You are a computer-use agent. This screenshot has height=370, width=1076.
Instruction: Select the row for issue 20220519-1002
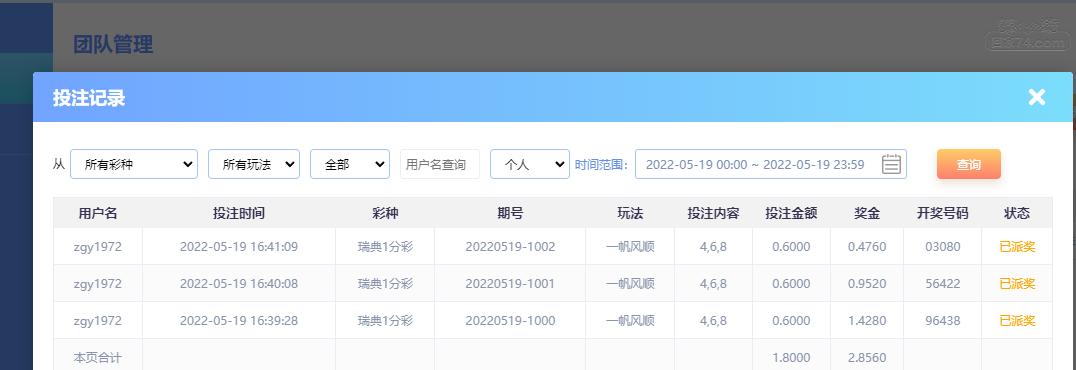[552, 246]
